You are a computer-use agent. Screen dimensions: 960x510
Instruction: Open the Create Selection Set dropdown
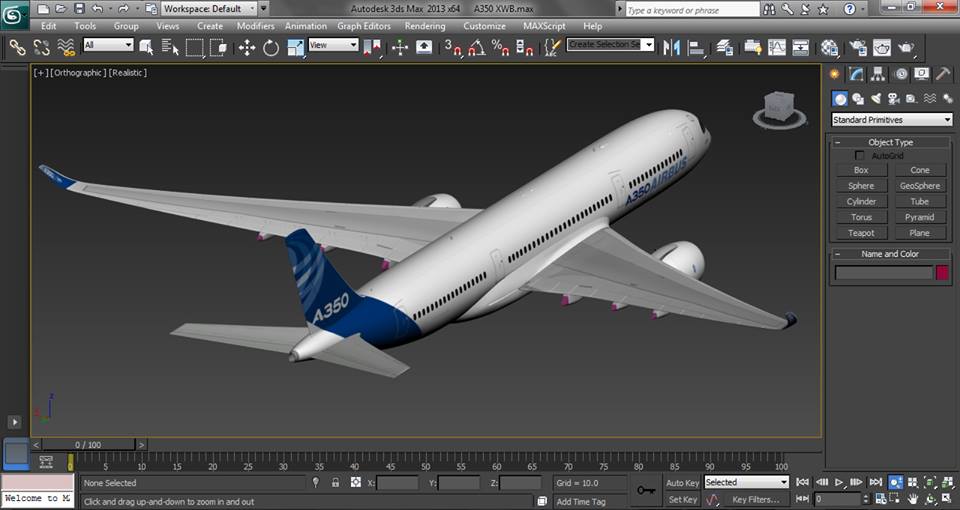610,45
